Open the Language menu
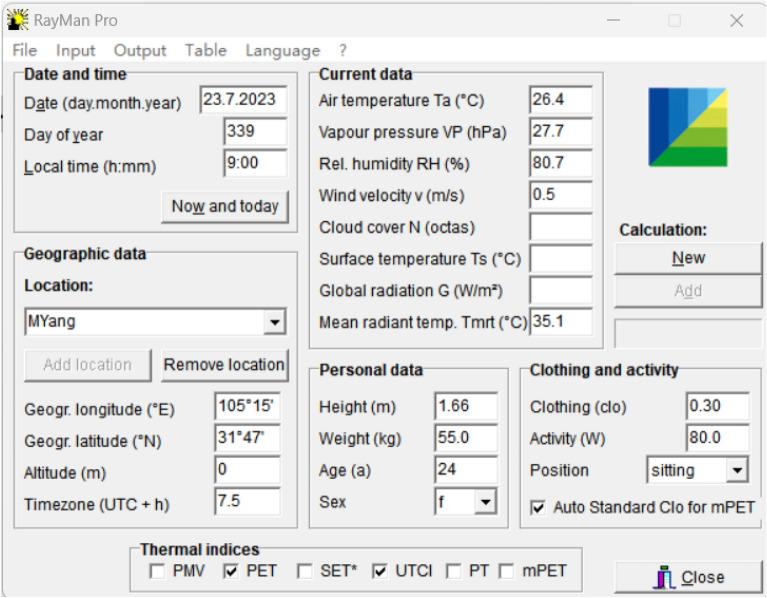767x598 pixels. pyautogui.click(x=283, y=50)
